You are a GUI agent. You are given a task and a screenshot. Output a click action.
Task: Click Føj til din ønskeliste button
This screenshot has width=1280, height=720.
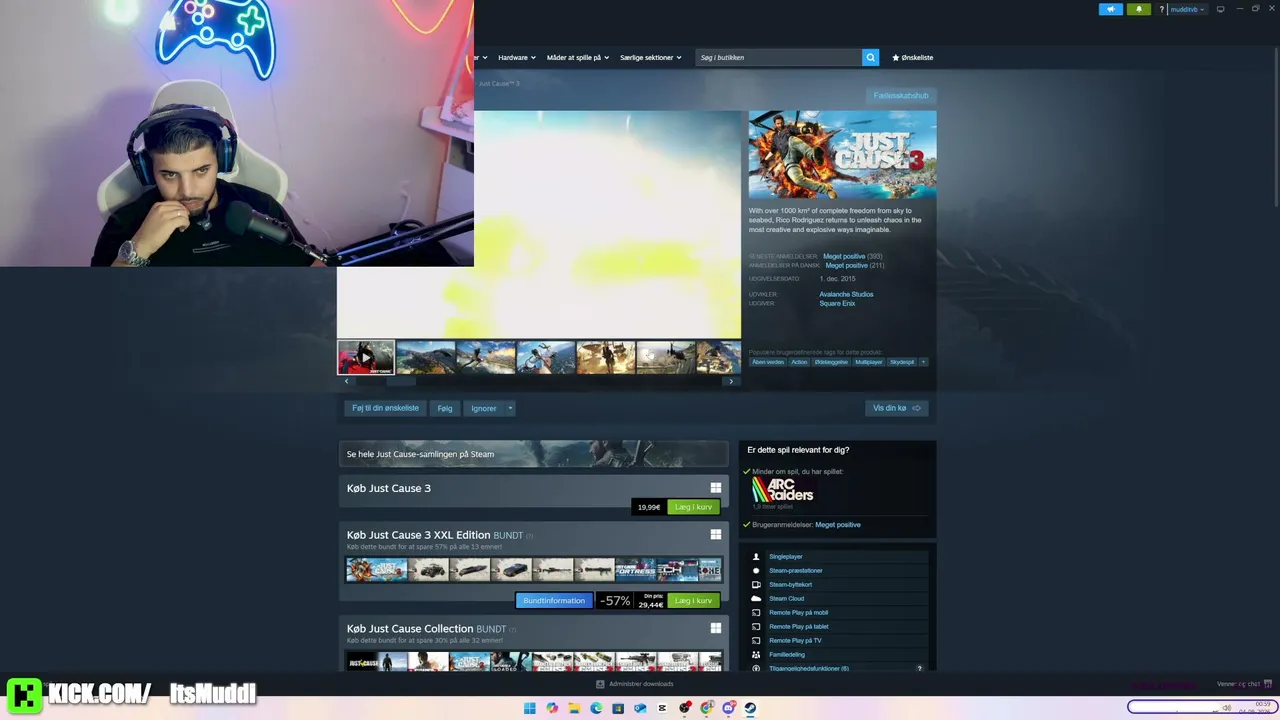(x=385, y=408)
